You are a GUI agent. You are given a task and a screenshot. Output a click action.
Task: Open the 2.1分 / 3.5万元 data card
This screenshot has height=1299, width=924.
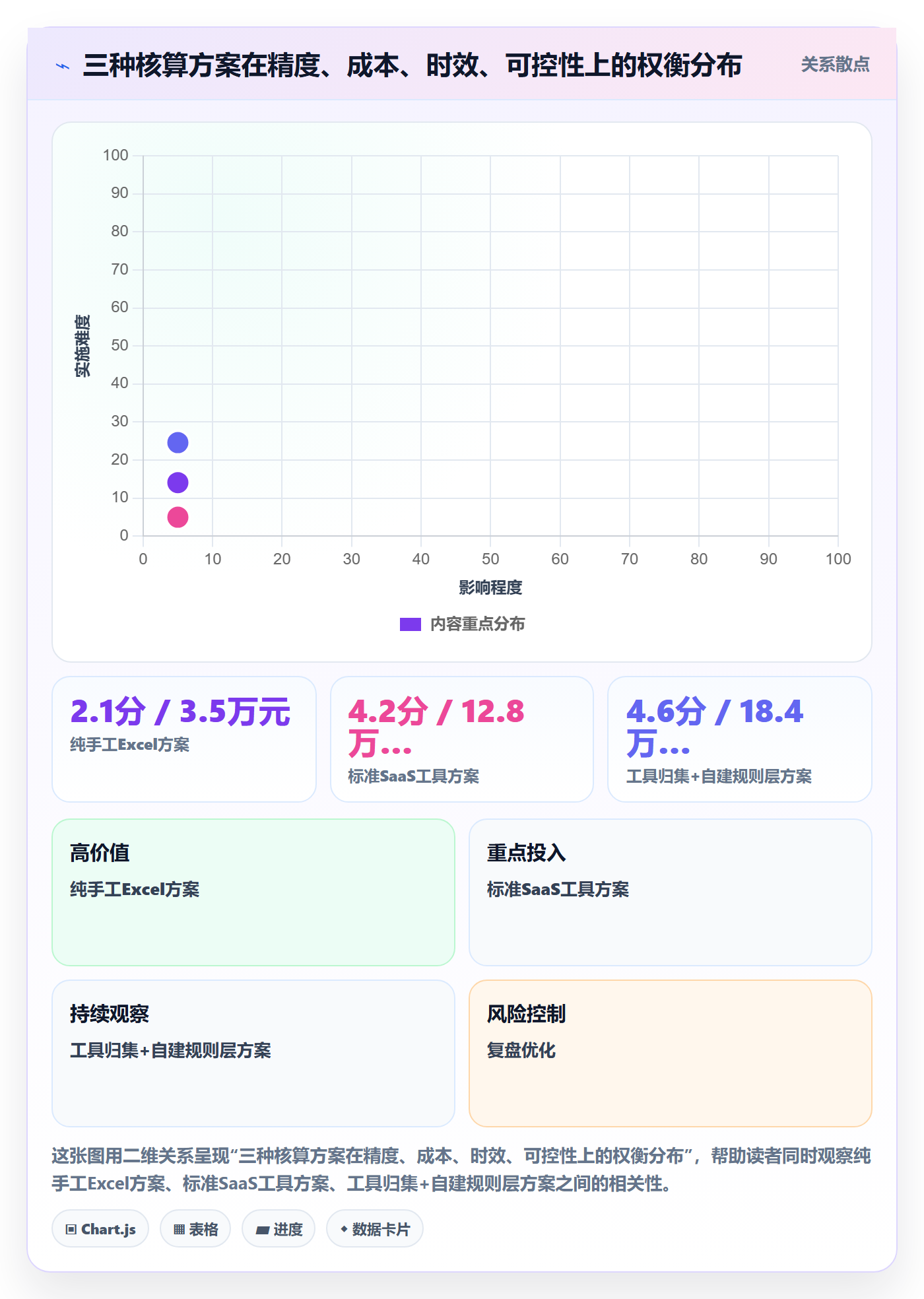[184, 739]
